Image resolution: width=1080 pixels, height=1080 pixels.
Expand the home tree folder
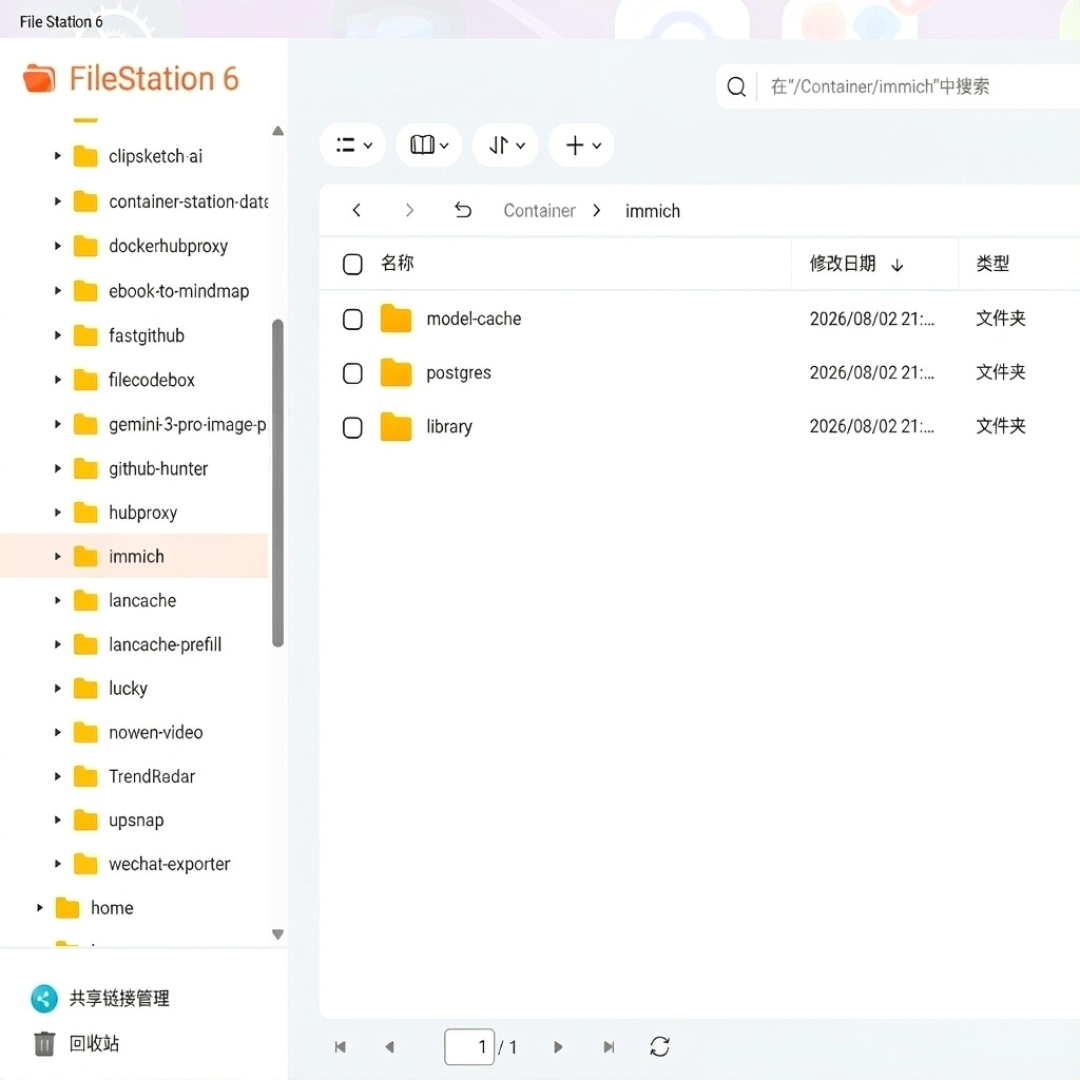[40, 908]
